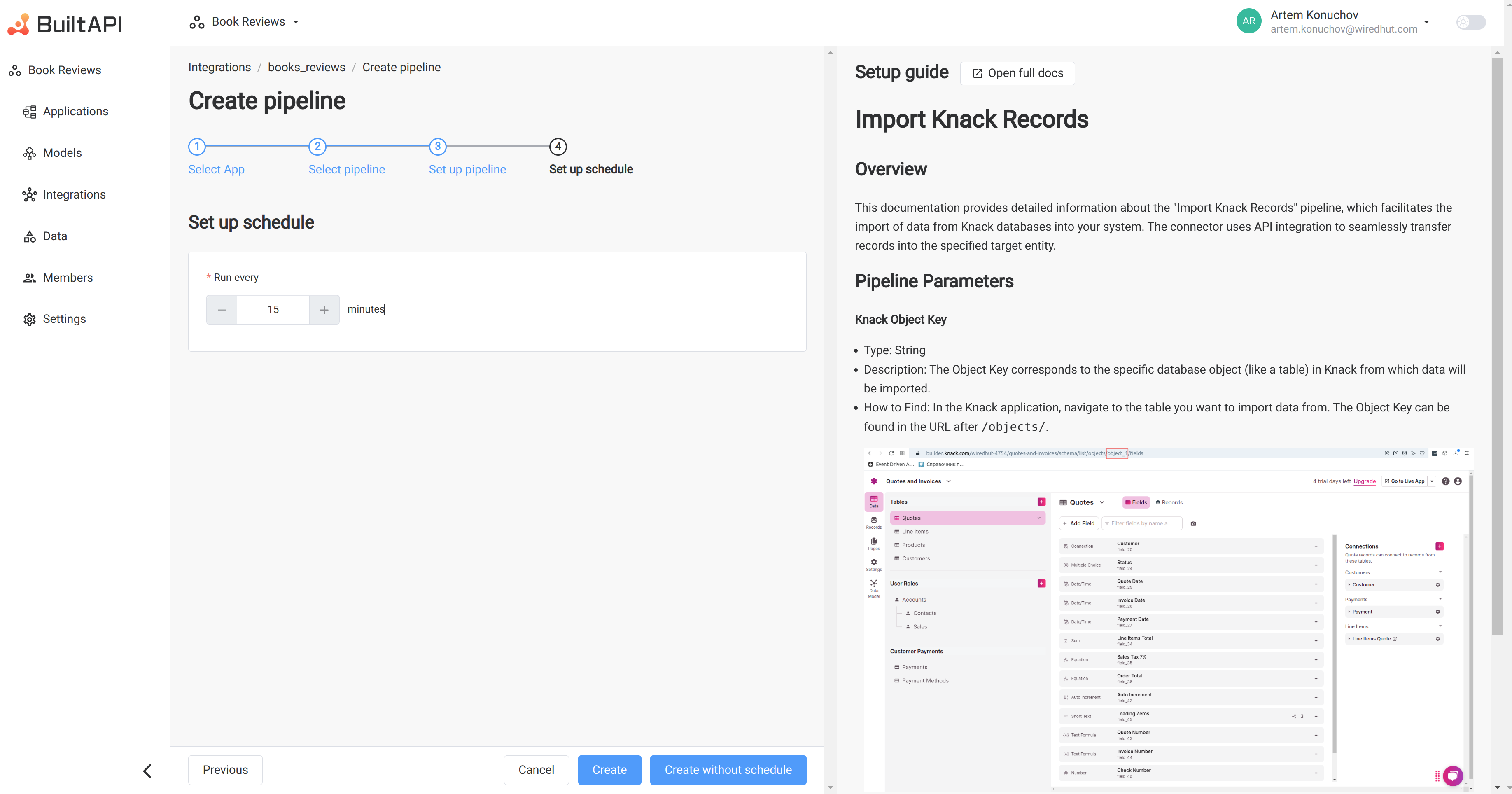1512x794 pixels.
Task: Click the BuiltAPI logo
Action: coord(65,23)
